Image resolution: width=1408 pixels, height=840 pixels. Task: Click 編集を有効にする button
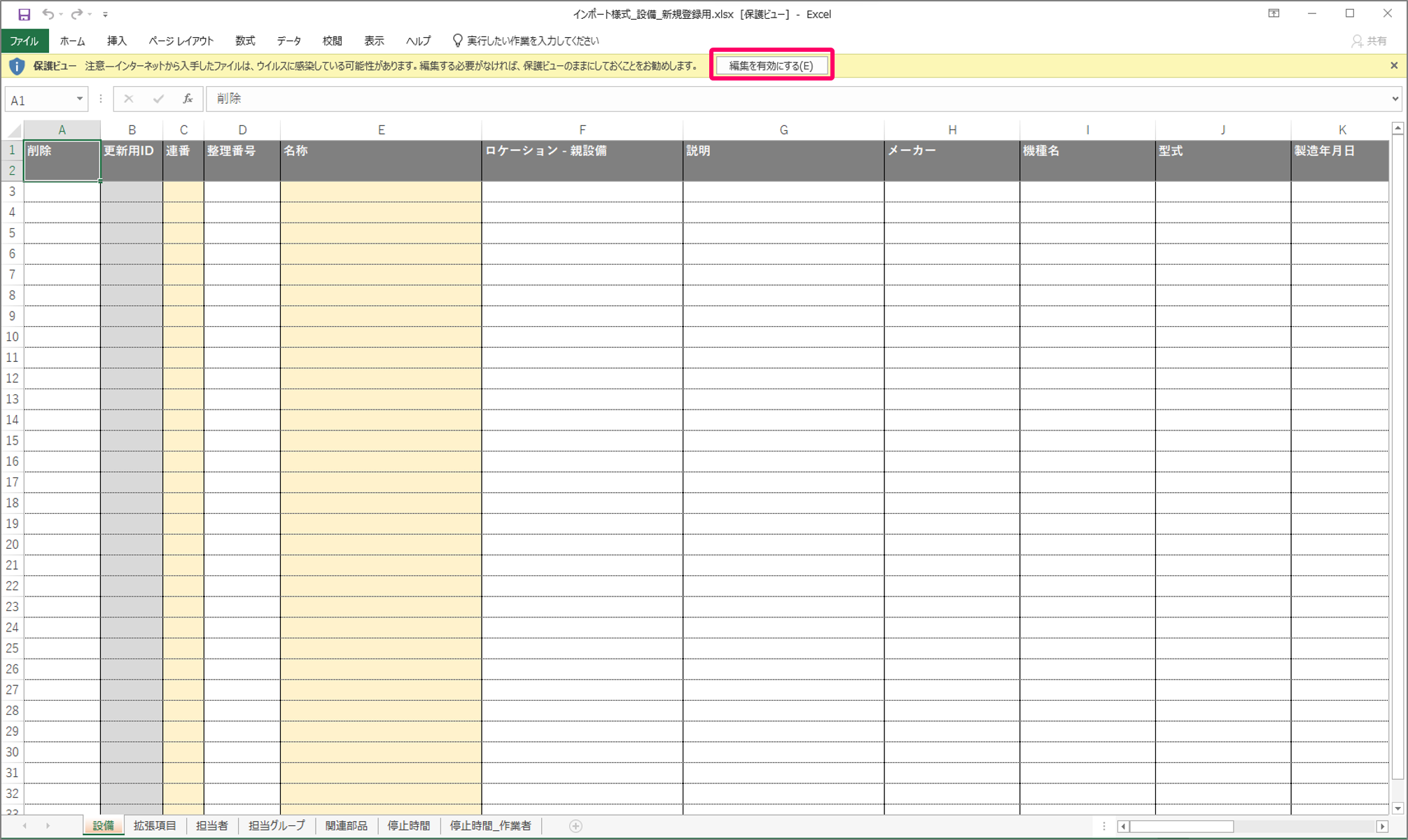[x=771, y=66]
